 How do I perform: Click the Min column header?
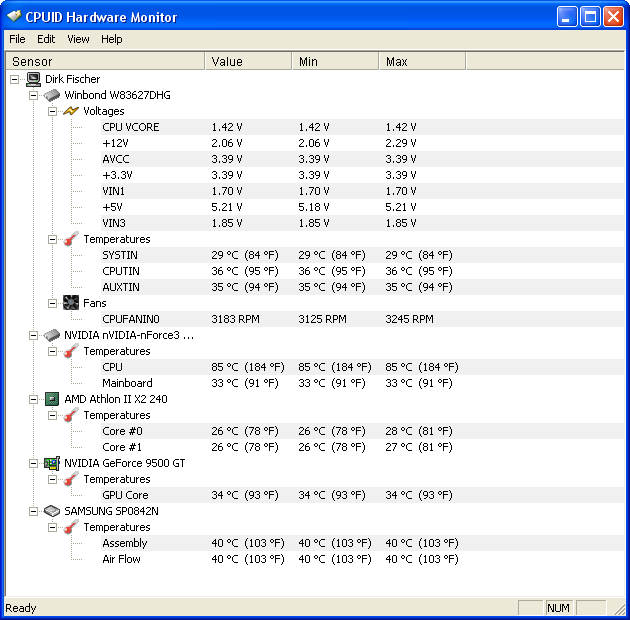[335, 61]
